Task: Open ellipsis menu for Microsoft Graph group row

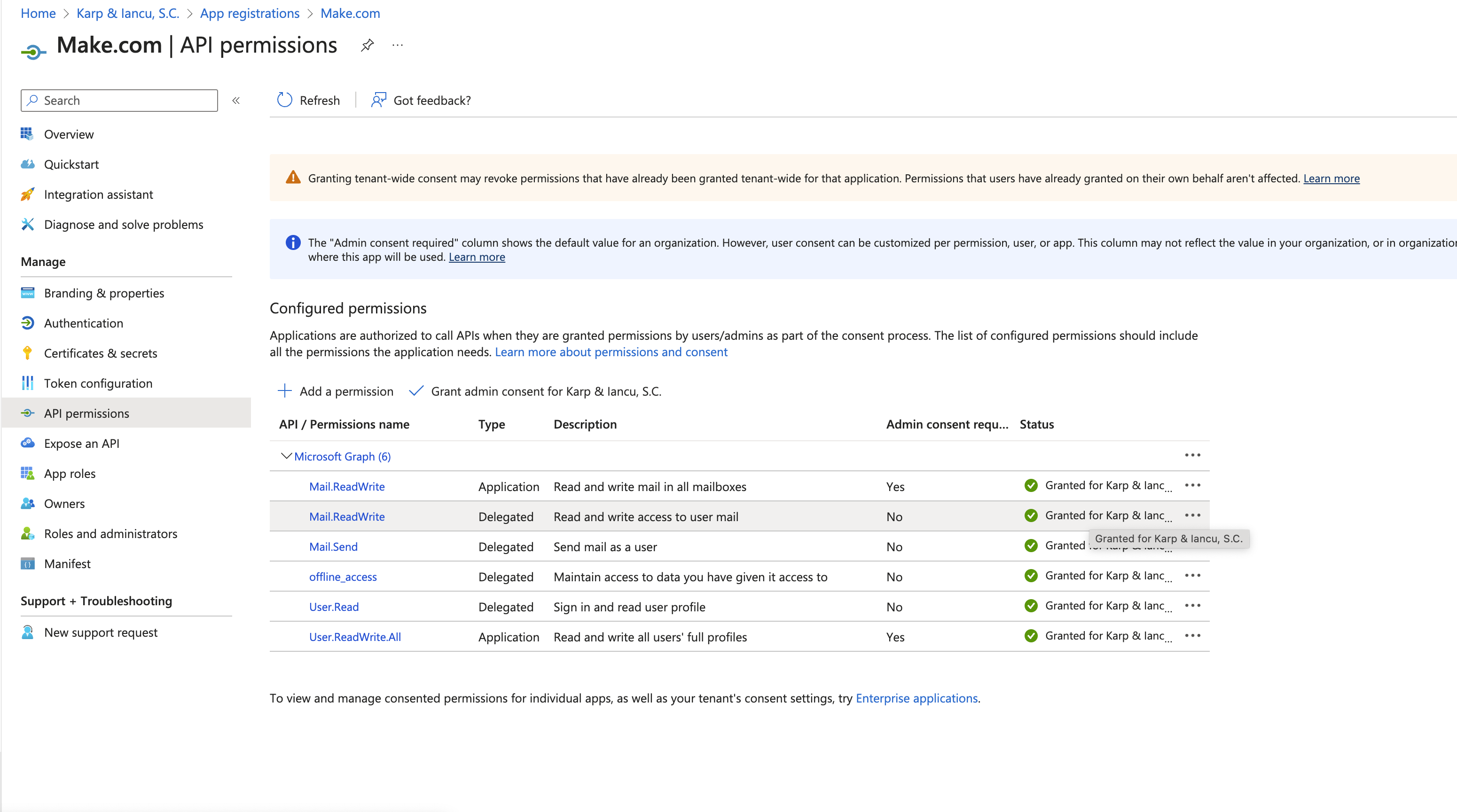Action: coord(1192,455)
